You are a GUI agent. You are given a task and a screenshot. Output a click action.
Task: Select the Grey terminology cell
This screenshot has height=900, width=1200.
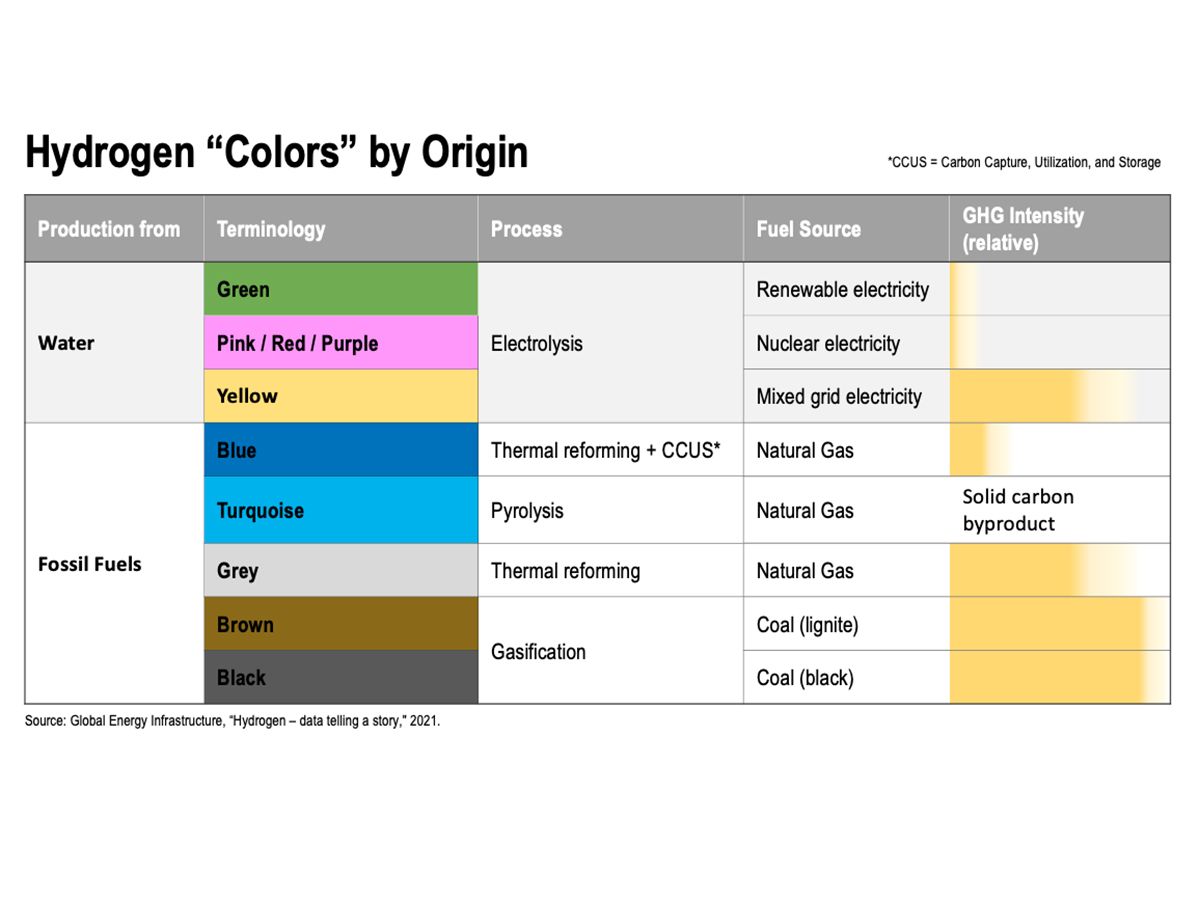tap(340, 571)
